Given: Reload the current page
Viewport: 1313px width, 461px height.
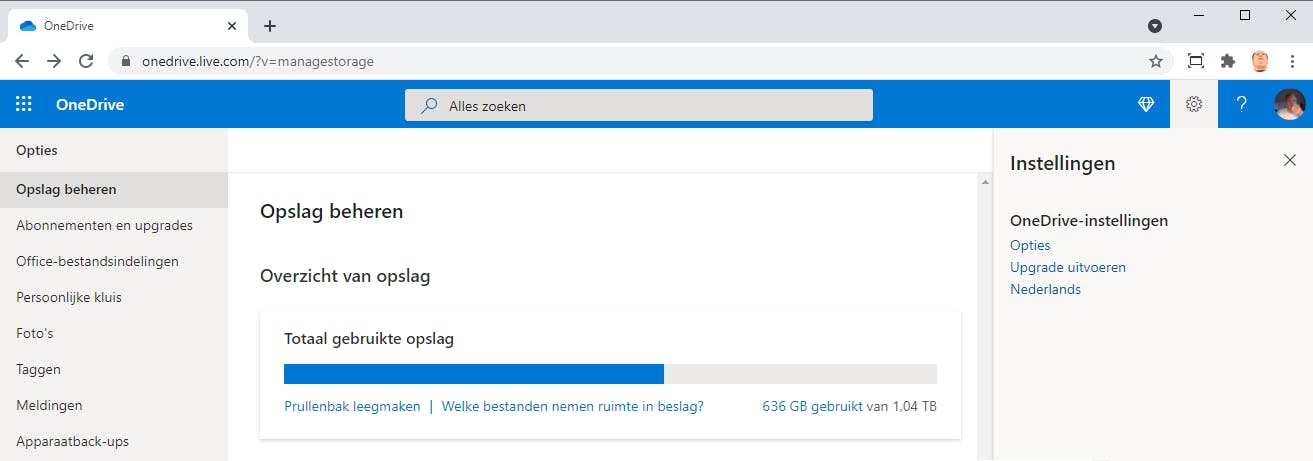Looking at the screenshot, I should [x=86, y=61].
